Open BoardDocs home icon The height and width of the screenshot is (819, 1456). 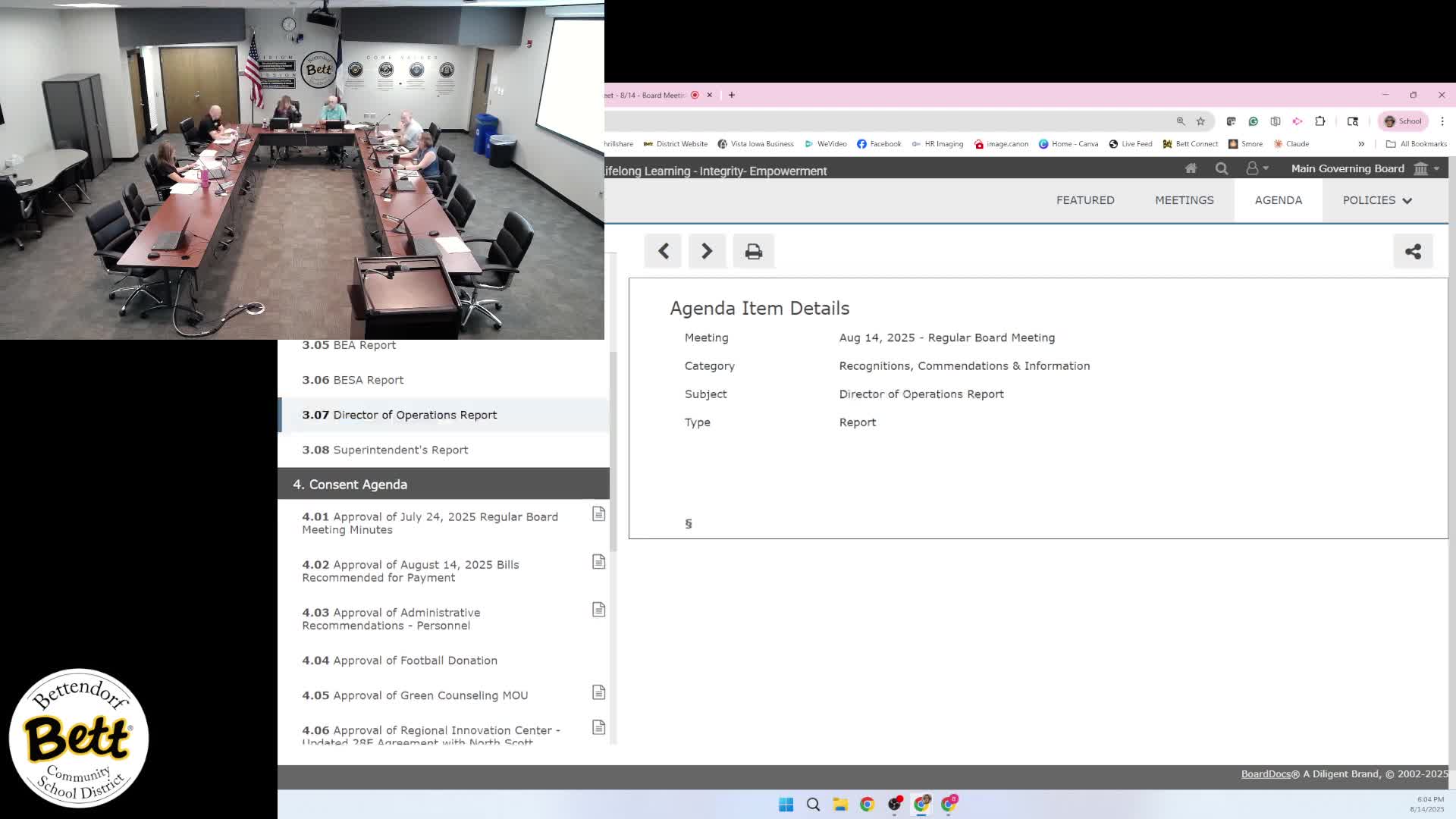[x=1191, y=168]
